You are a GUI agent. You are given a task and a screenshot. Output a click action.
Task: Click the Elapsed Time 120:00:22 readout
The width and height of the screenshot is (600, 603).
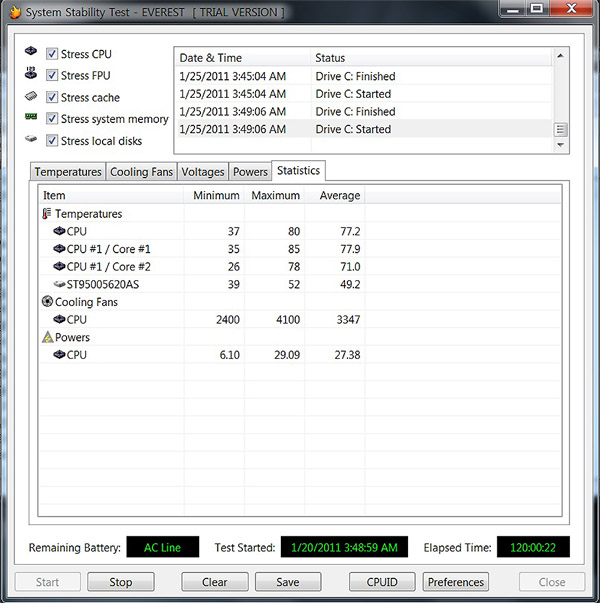point(533,547)
